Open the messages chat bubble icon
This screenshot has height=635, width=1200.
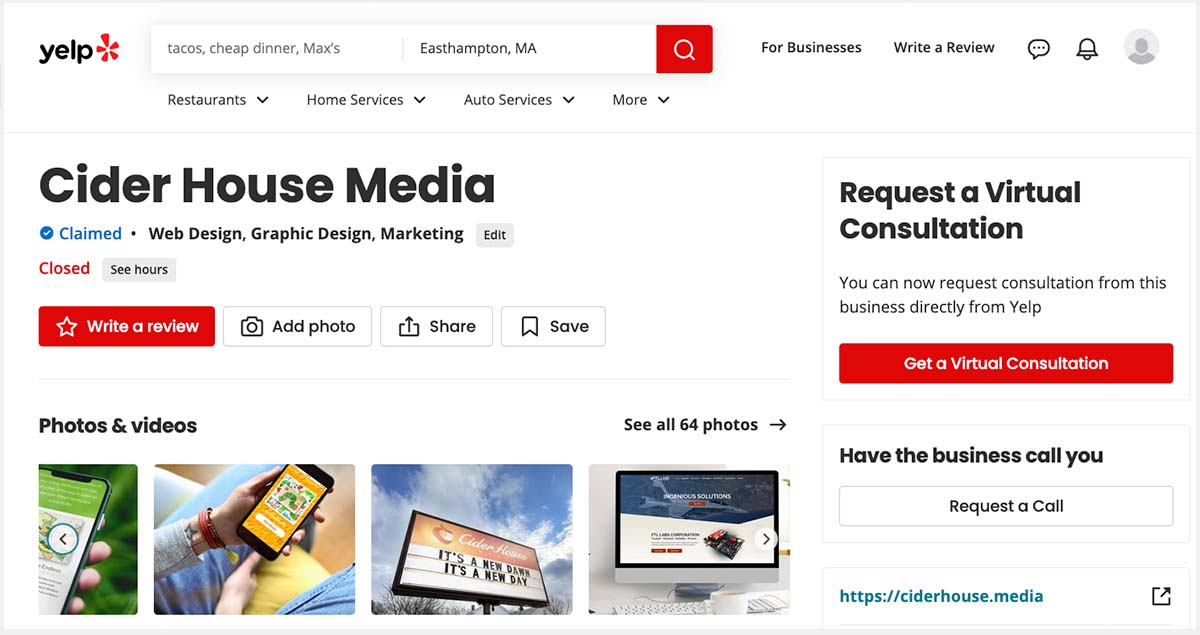click(x=1039, y=48)
